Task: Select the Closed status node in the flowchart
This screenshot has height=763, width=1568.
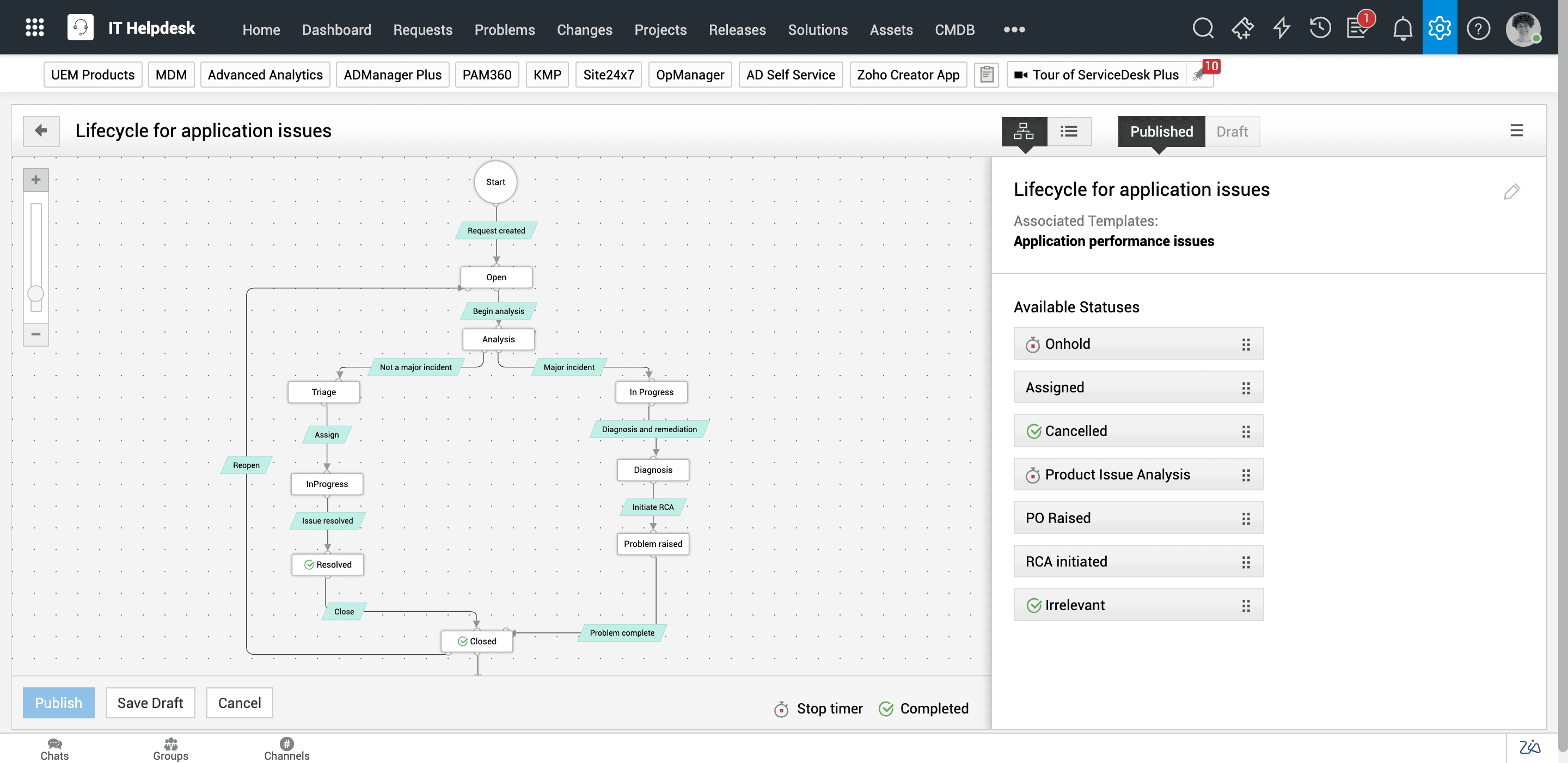Action: click(477, 641)
